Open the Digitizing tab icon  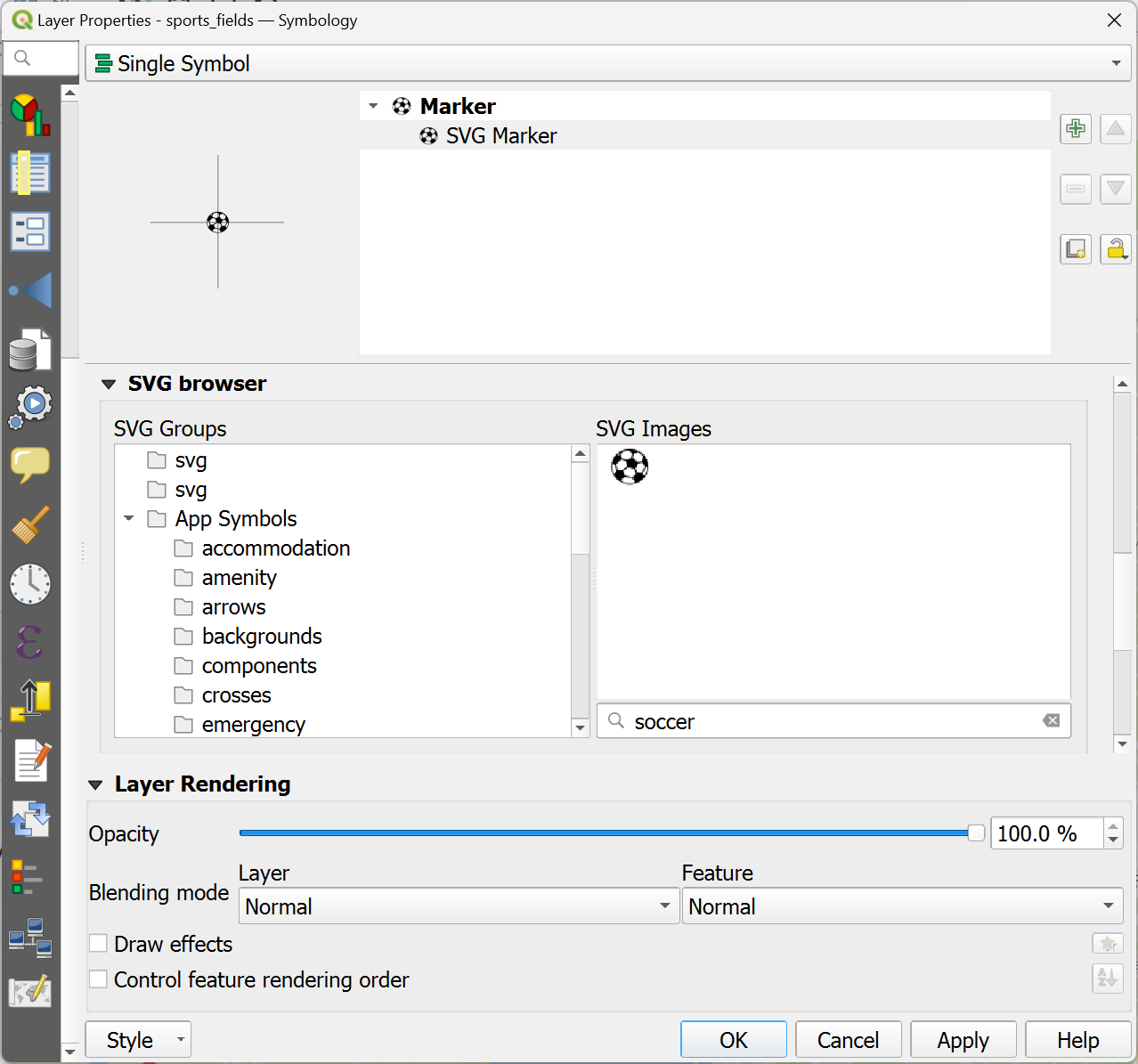coord(30,993)
